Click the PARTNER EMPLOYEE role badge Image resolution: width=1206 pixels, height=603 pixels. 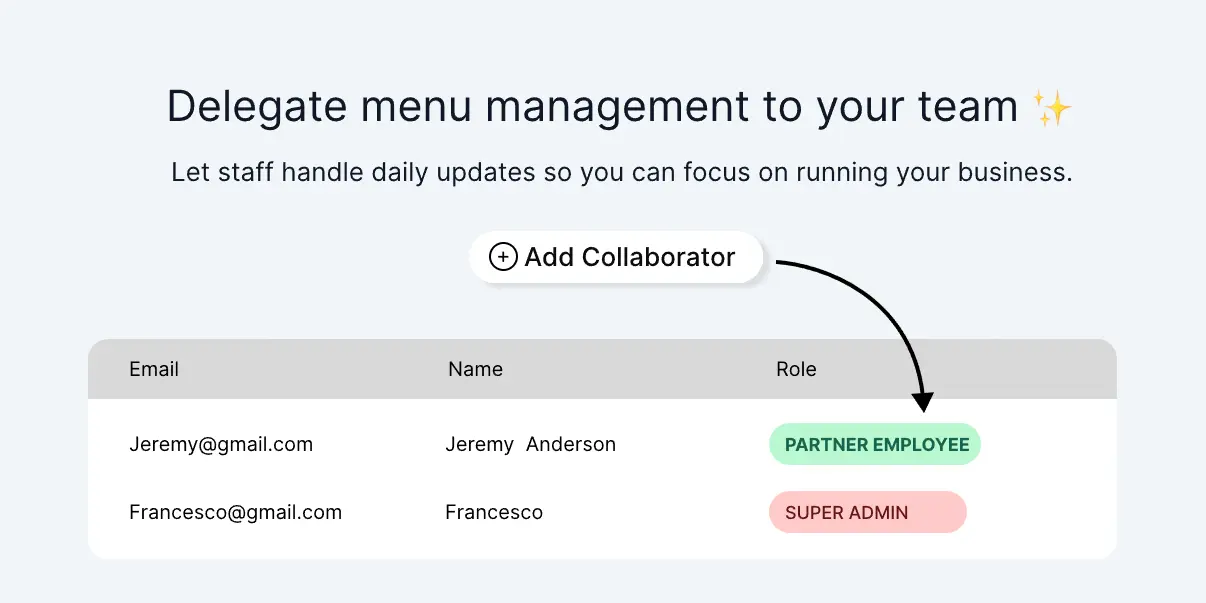pos(874,444)
